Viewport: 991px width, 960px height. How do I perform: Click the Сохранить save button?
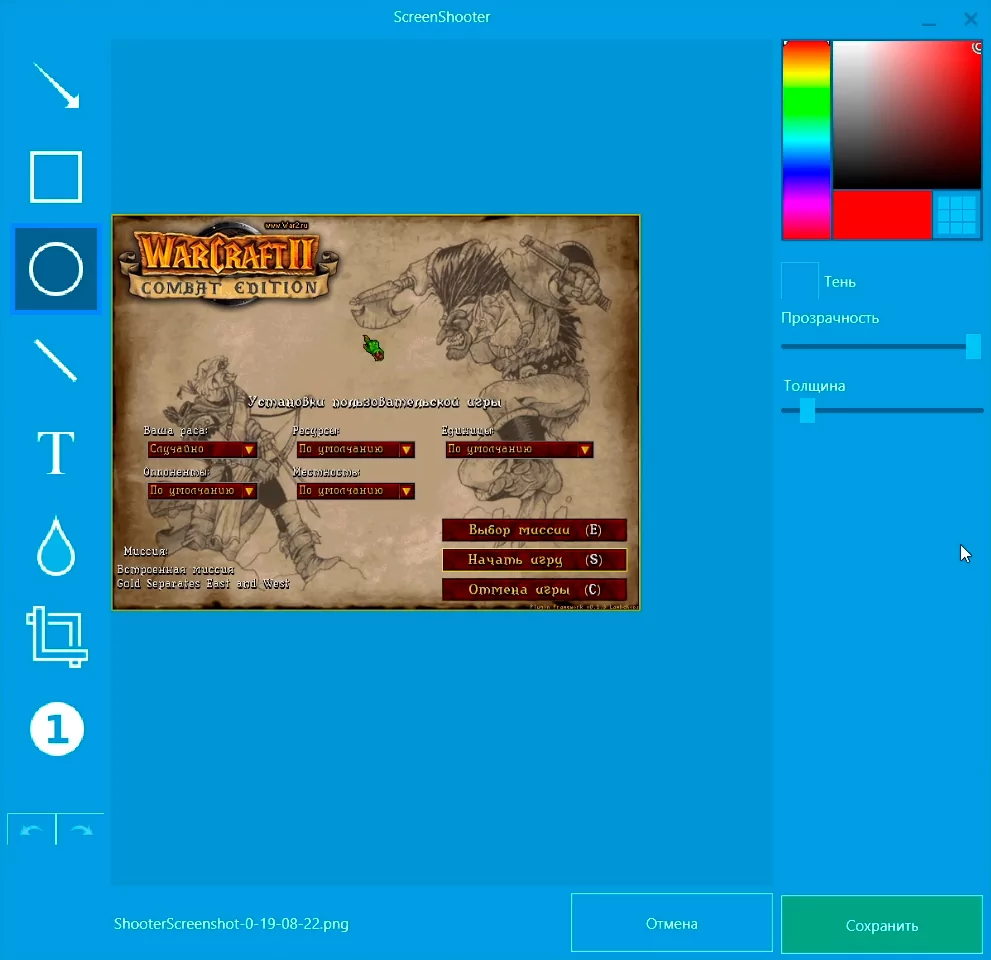click(x=882, y=925)
